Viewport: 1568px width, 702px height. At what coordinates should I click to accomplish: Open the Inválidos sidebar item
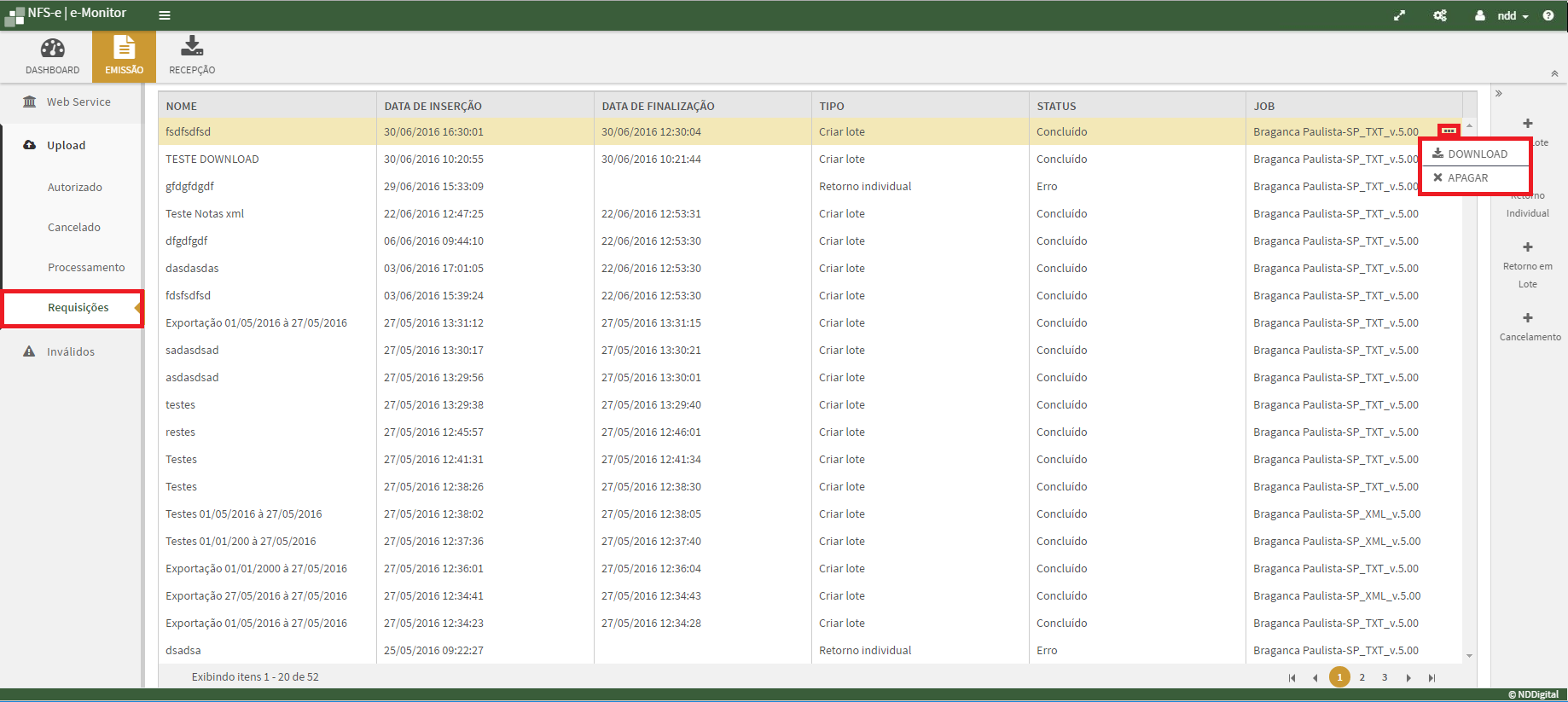[x=70, y=351]
